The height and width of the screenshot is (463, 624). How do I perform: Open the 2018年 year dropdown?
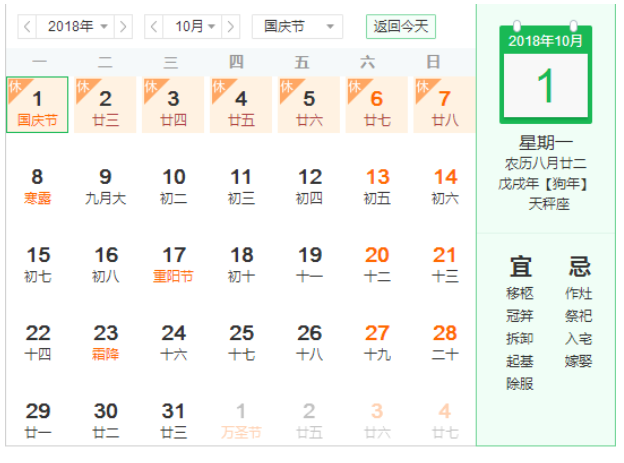pyautogui.click(x=75, y=27)
